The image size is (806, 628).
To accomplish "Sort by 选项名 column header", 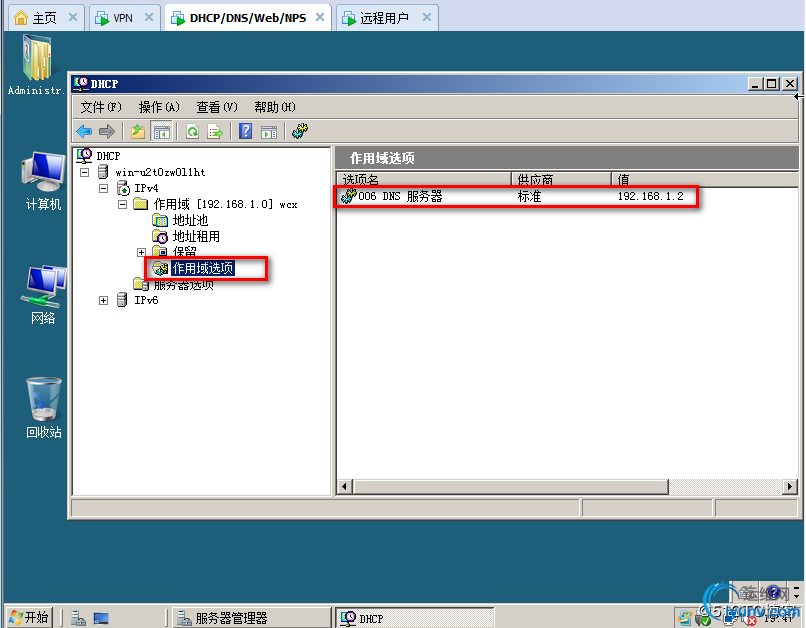I will point(424,179).
